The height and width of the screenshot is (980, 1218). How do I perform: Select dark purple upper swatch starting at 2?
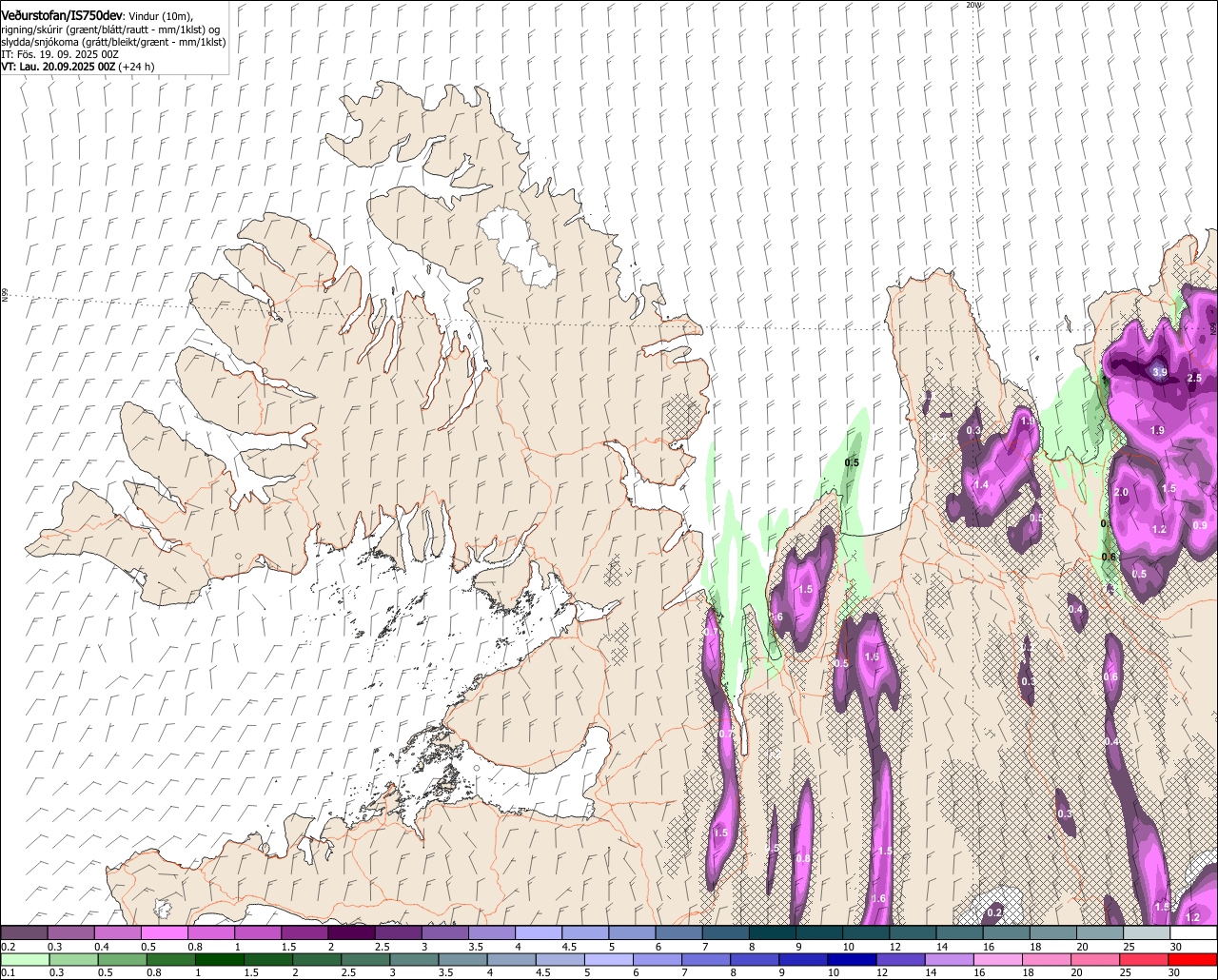click(351, 932)
